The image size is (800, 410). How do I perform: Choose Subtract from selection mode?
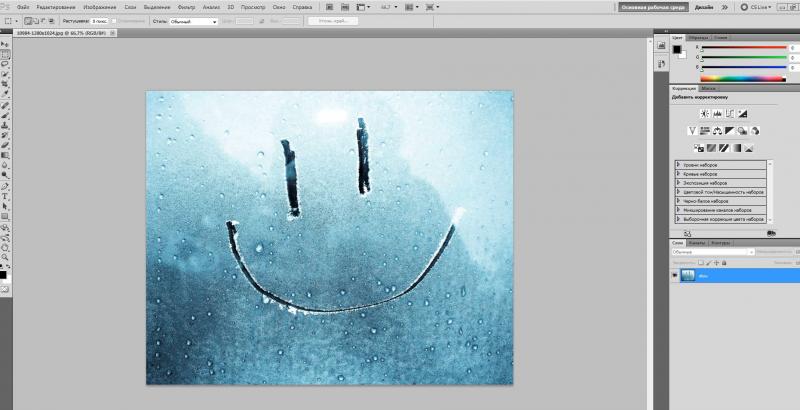pos(43,21)
